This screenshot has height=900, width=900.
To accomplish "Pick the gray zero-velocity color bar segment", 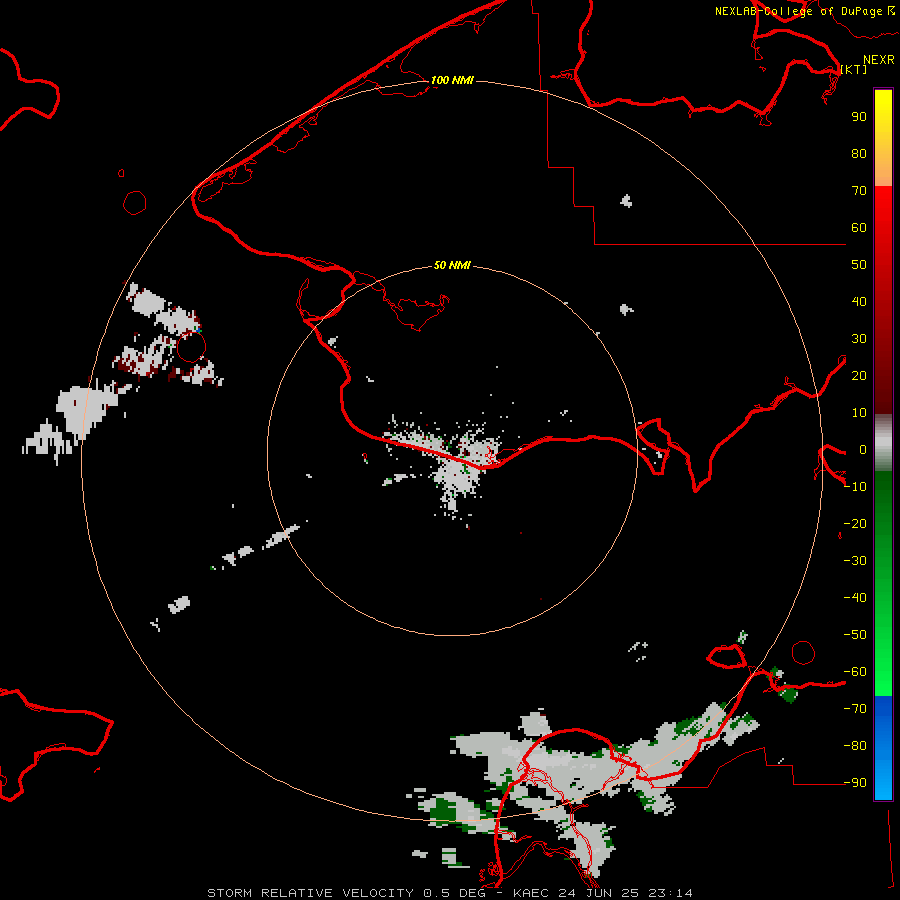I will (x=883, y=443).
